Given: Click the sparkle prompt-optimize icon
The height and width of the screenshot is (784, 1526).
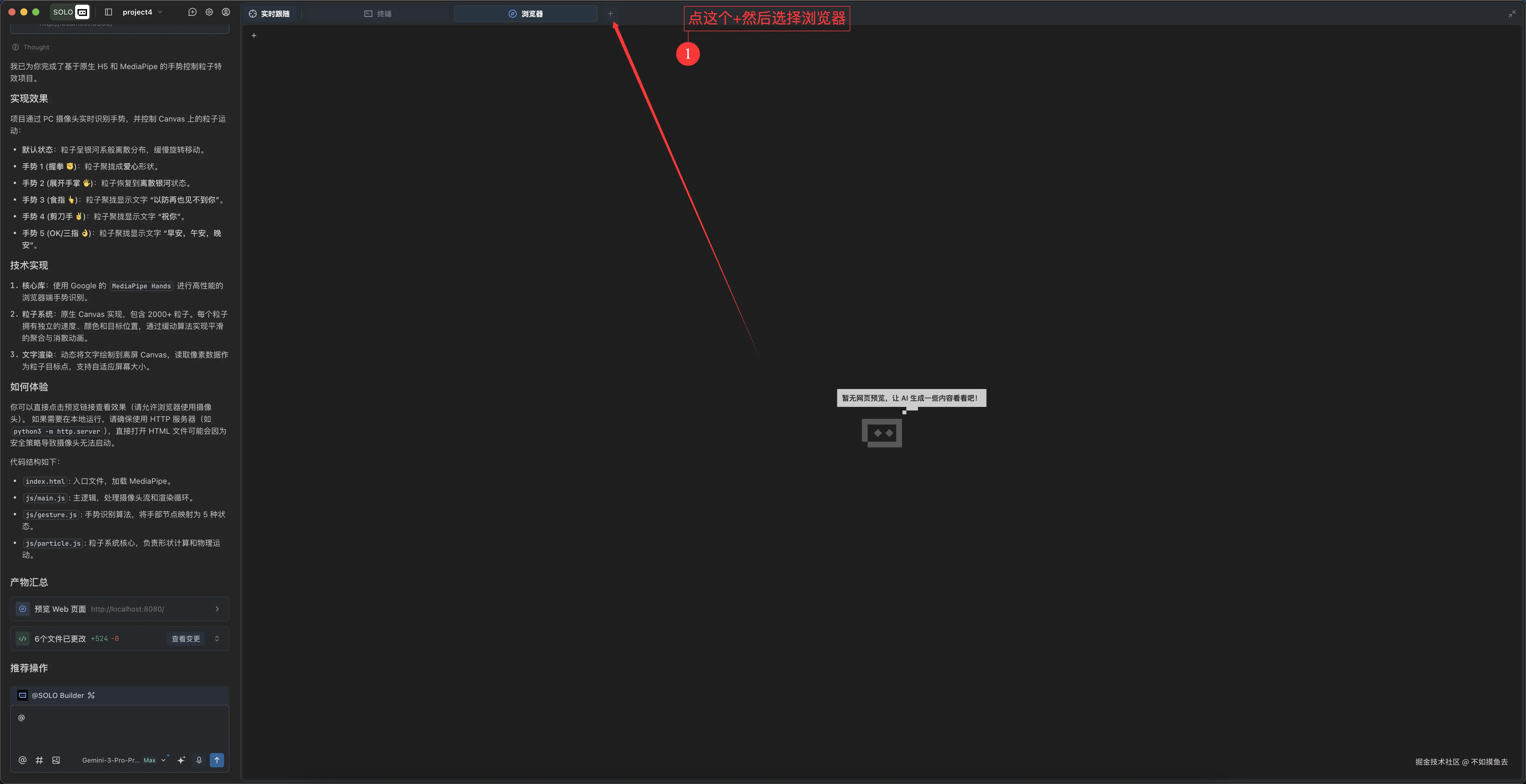Looking at the screenshot, I should point(181,760).
